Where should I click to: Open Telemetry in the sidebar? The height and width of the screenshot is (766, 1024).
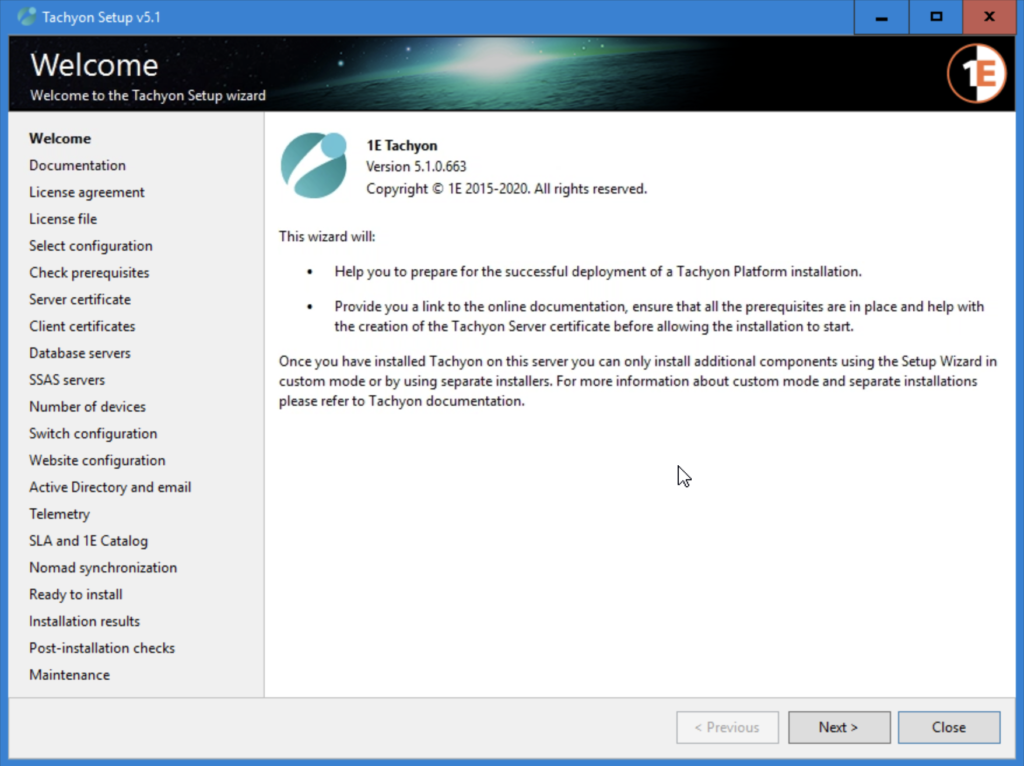tap(59, 514)
